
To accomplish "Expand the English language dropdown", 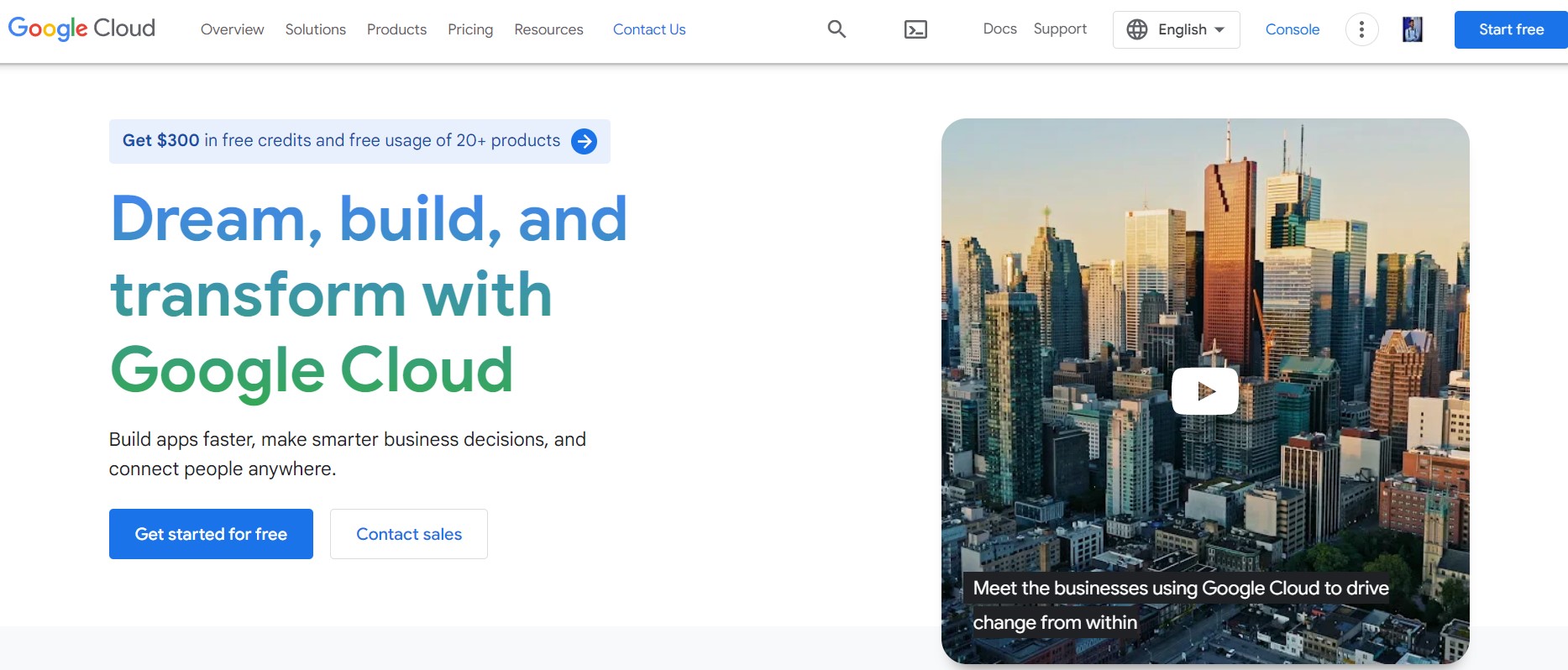I will [x=1177, y=29].
